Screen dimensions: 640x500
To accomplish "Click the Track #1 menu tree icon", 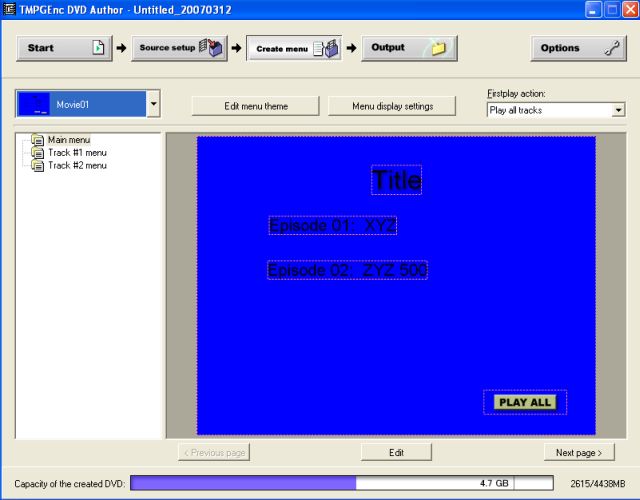I will tap(38, 153).
